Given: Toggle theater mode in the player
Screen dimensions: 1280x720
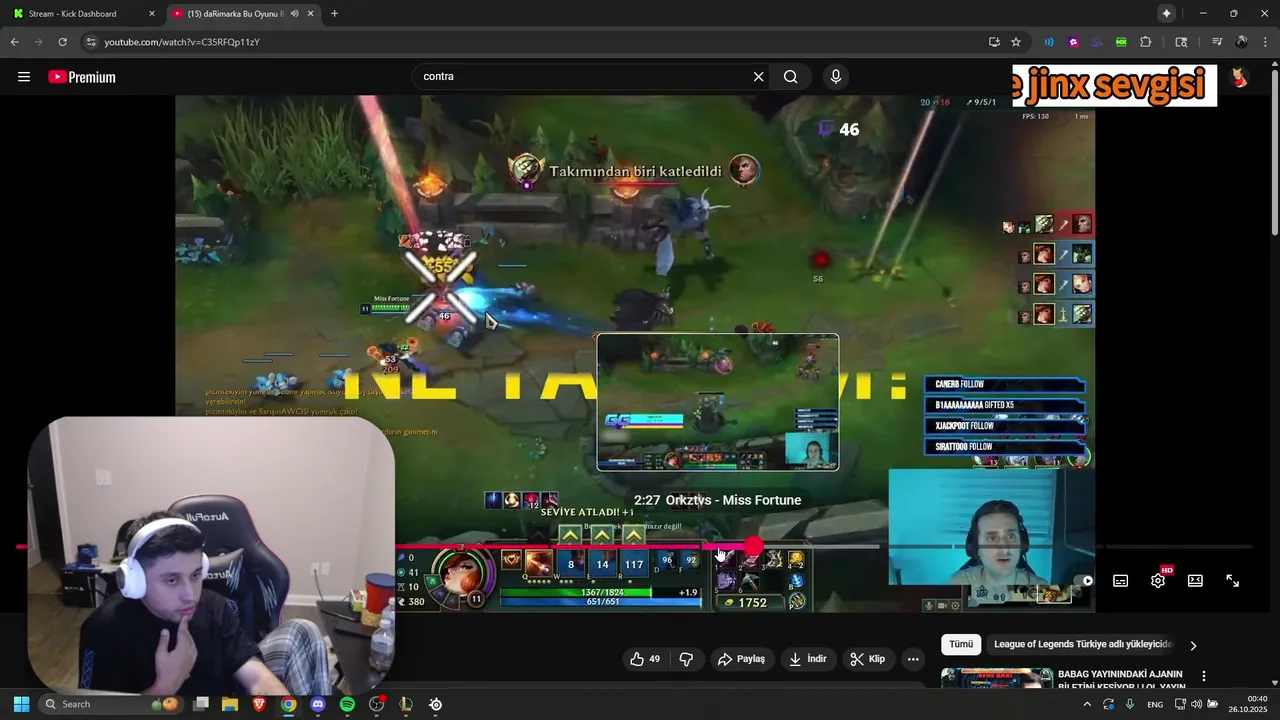Looking at the screenshot, I should tap(1195, 581).
